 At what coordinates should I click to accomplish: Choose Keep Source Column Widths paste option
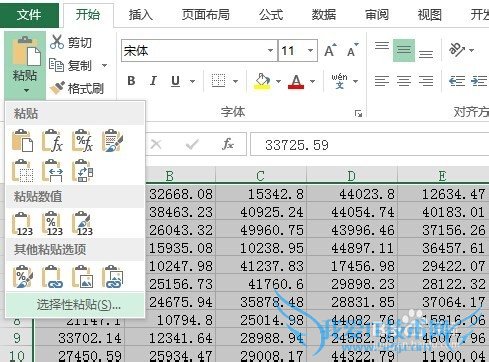[53, 171]
